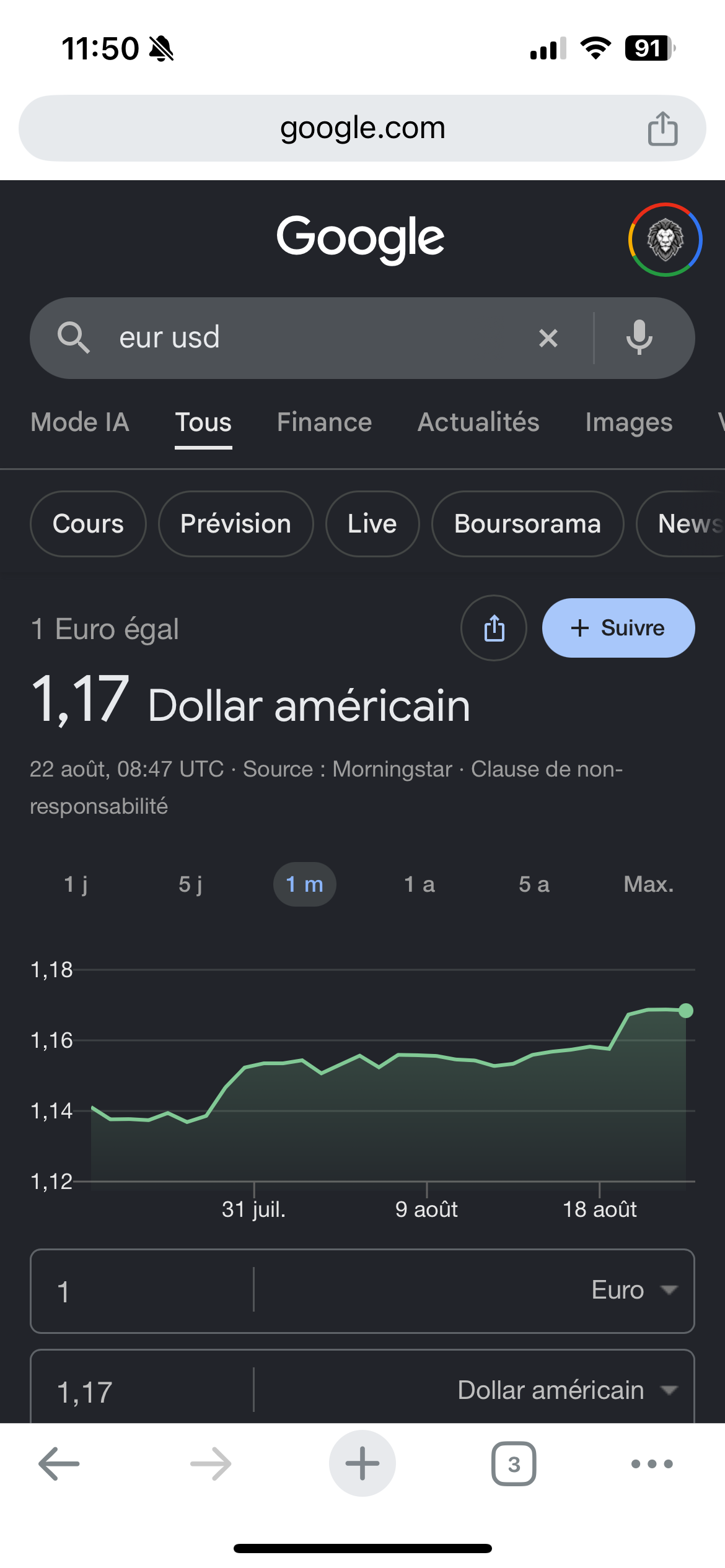This screenshot has height=1568, width=725.
Task: Open the Google account profile picture
Action: point(665,240)
